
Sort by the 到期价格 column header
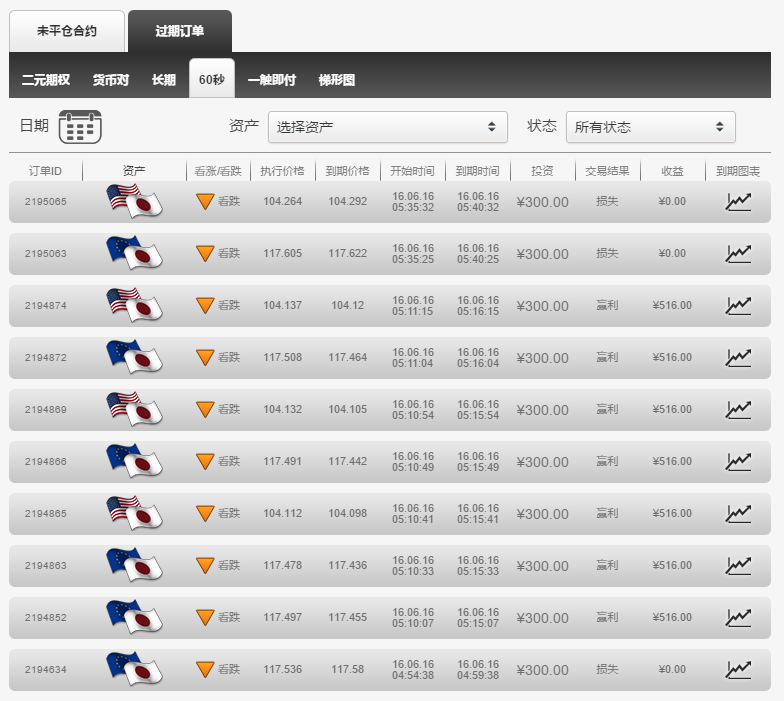click(348, 171)
